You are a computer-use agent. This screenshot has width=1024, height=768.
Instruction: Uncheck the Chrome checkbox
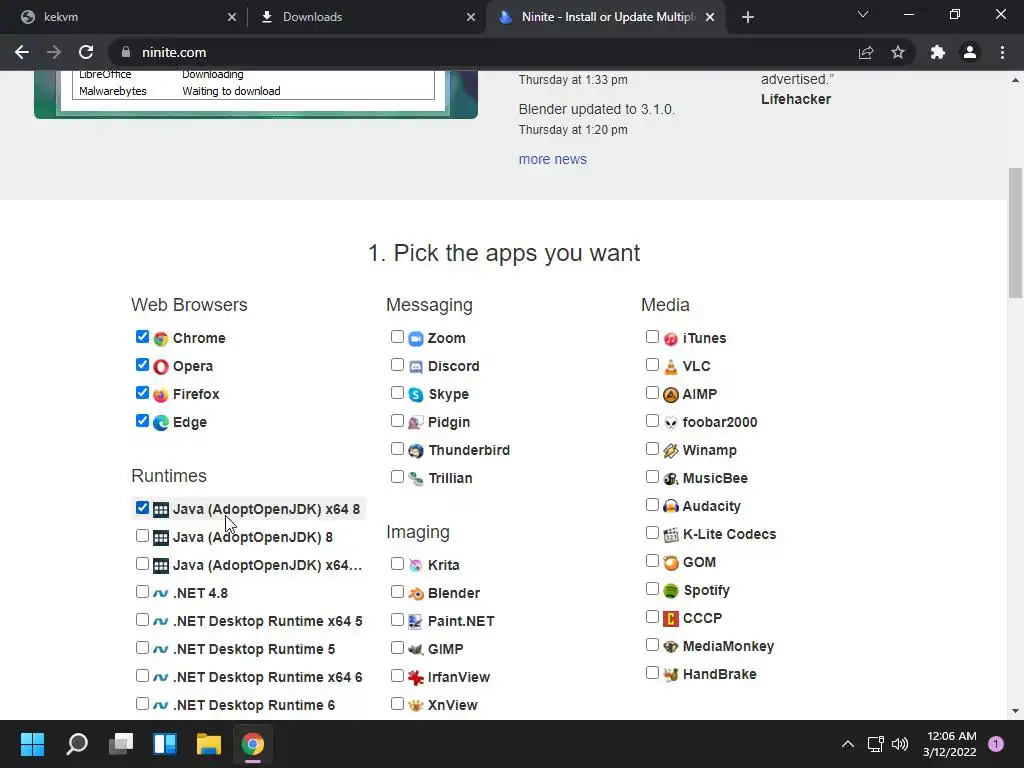click(x=142, y=336)
